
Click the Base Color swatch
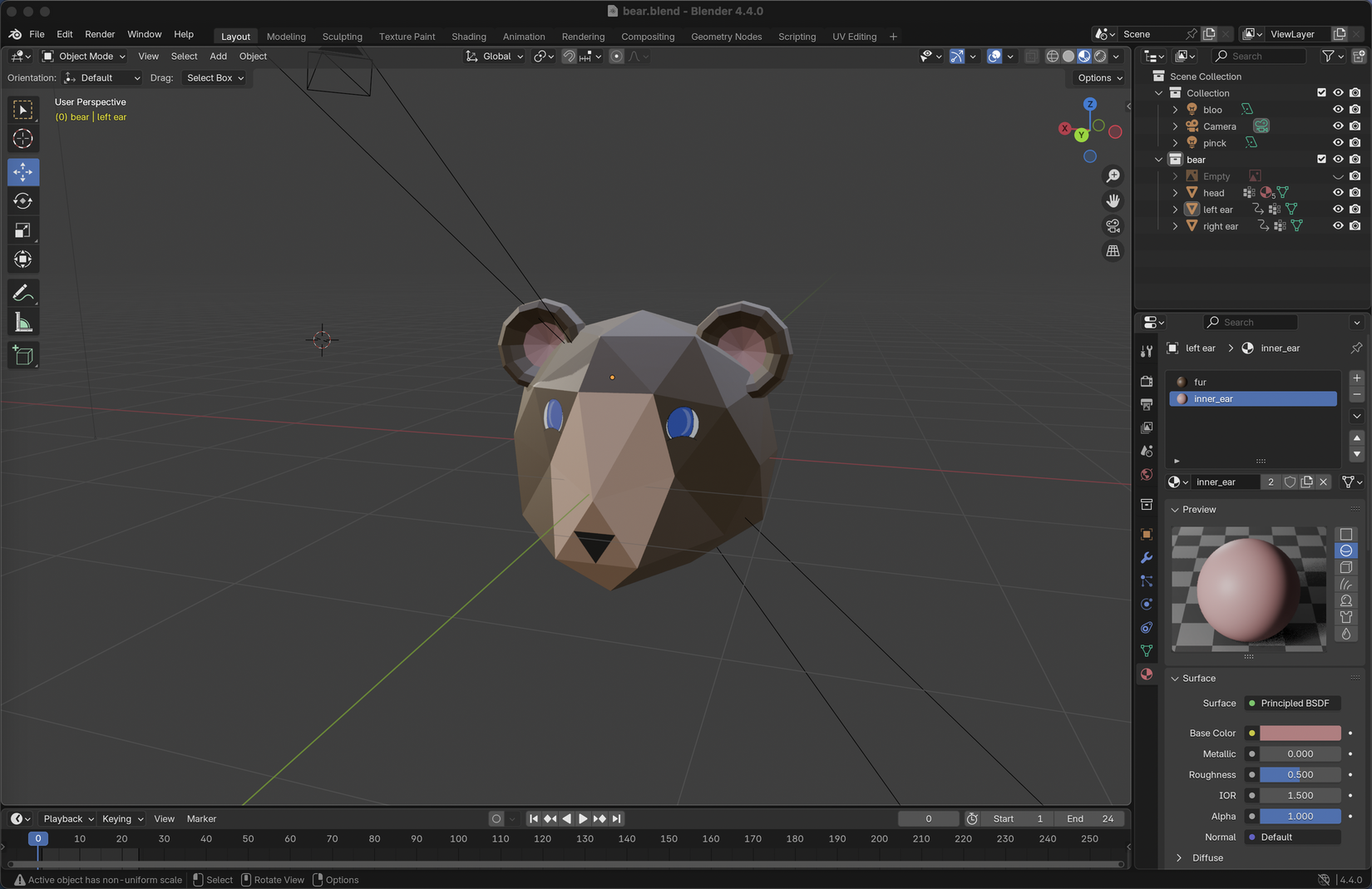(1300, 733)
